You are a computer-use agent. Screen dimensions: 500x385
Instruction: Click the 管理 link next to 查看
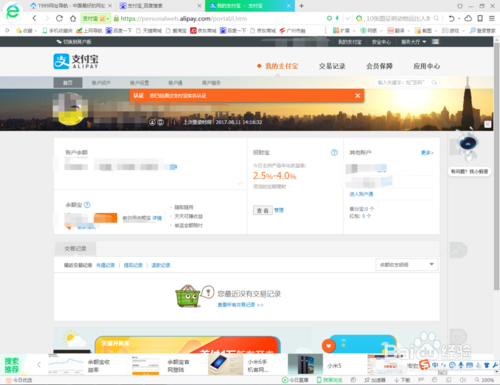(x=279, y=210)
